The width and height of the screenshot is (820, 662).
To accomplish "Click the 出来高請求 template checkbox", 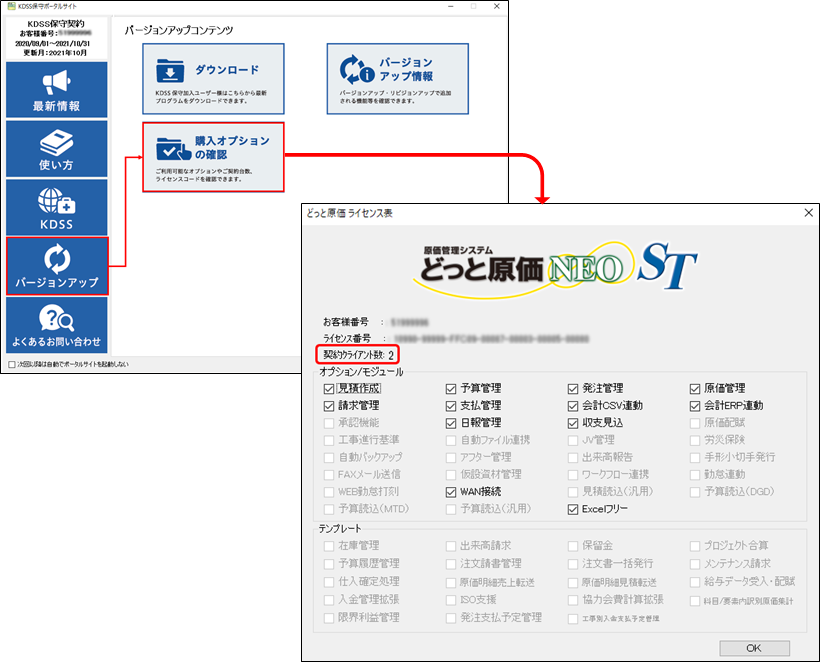I will [x=451, y=546].
